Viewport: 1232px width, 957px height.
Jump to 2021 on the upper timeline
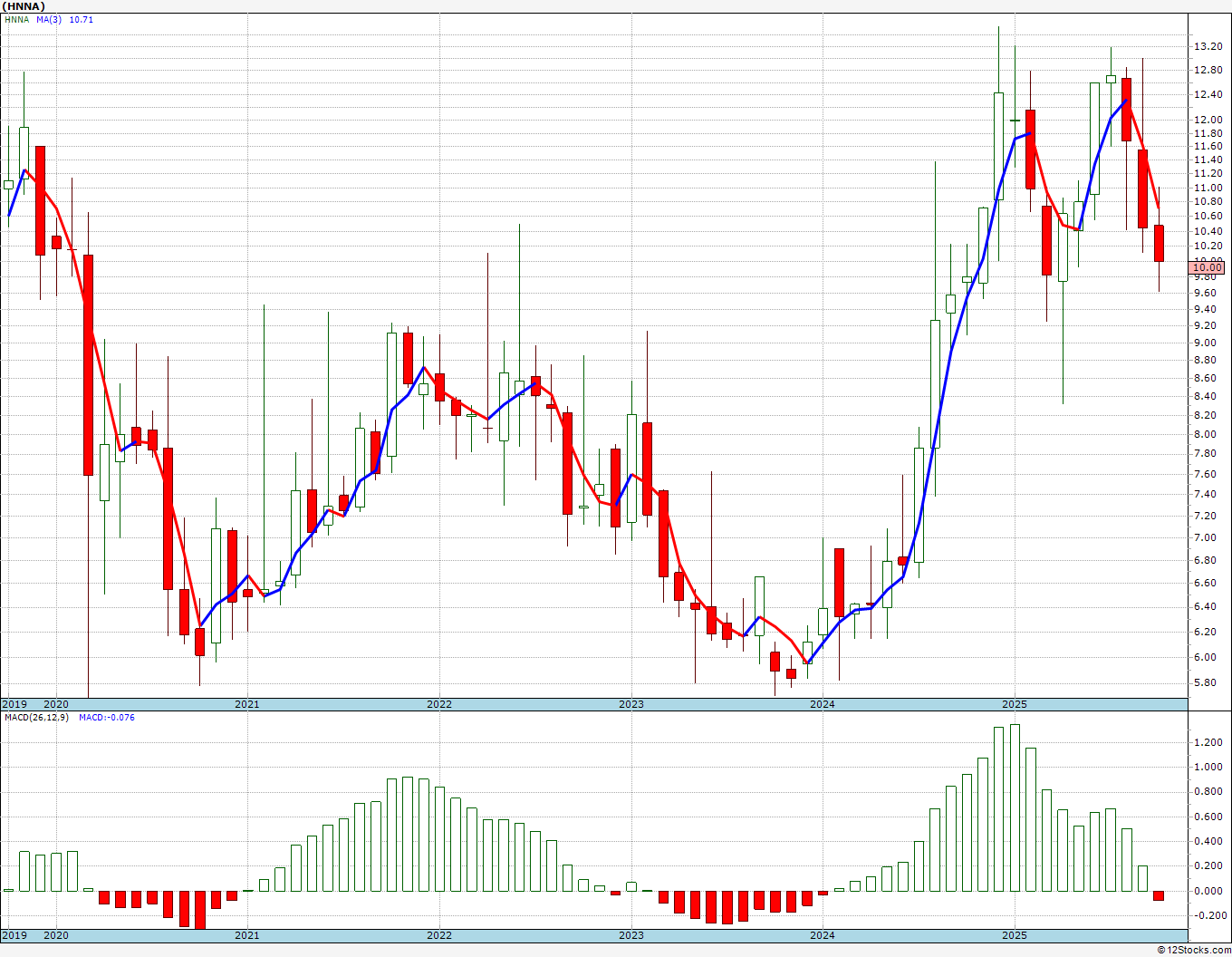coord(246,704)
